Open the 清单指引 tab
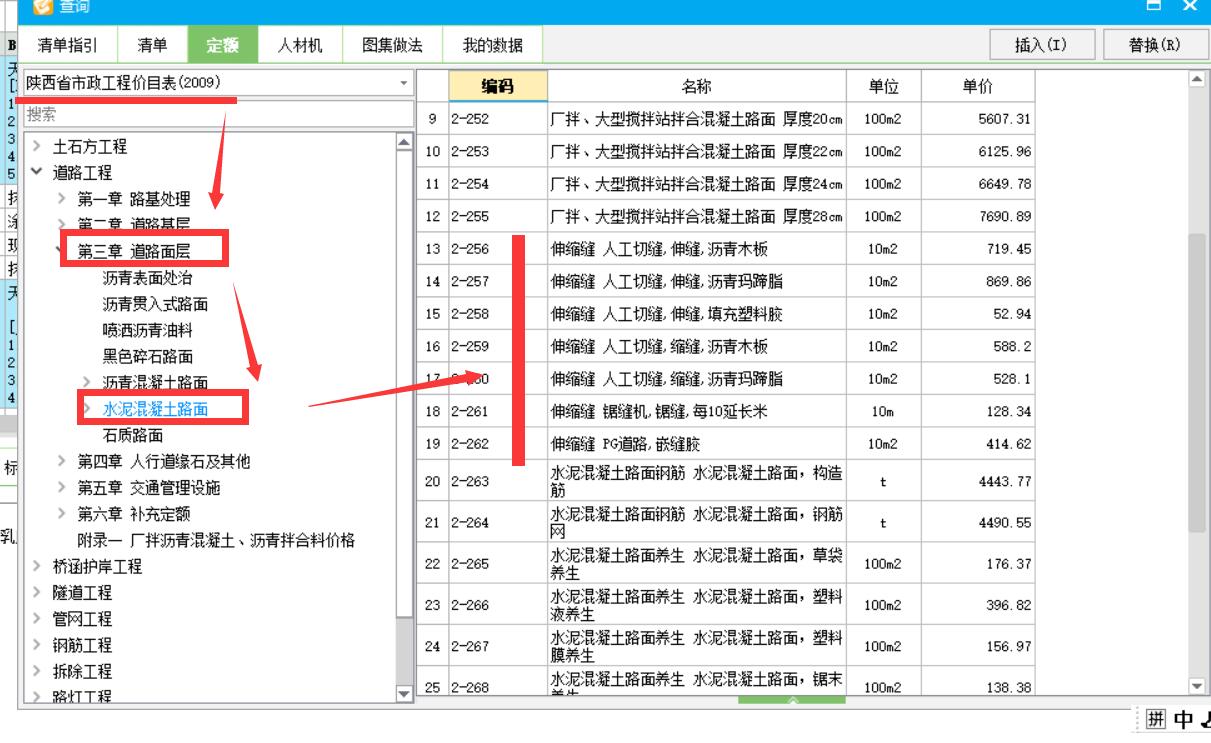This screenshot has width=1211, height=743. click(x=68, y=45)
